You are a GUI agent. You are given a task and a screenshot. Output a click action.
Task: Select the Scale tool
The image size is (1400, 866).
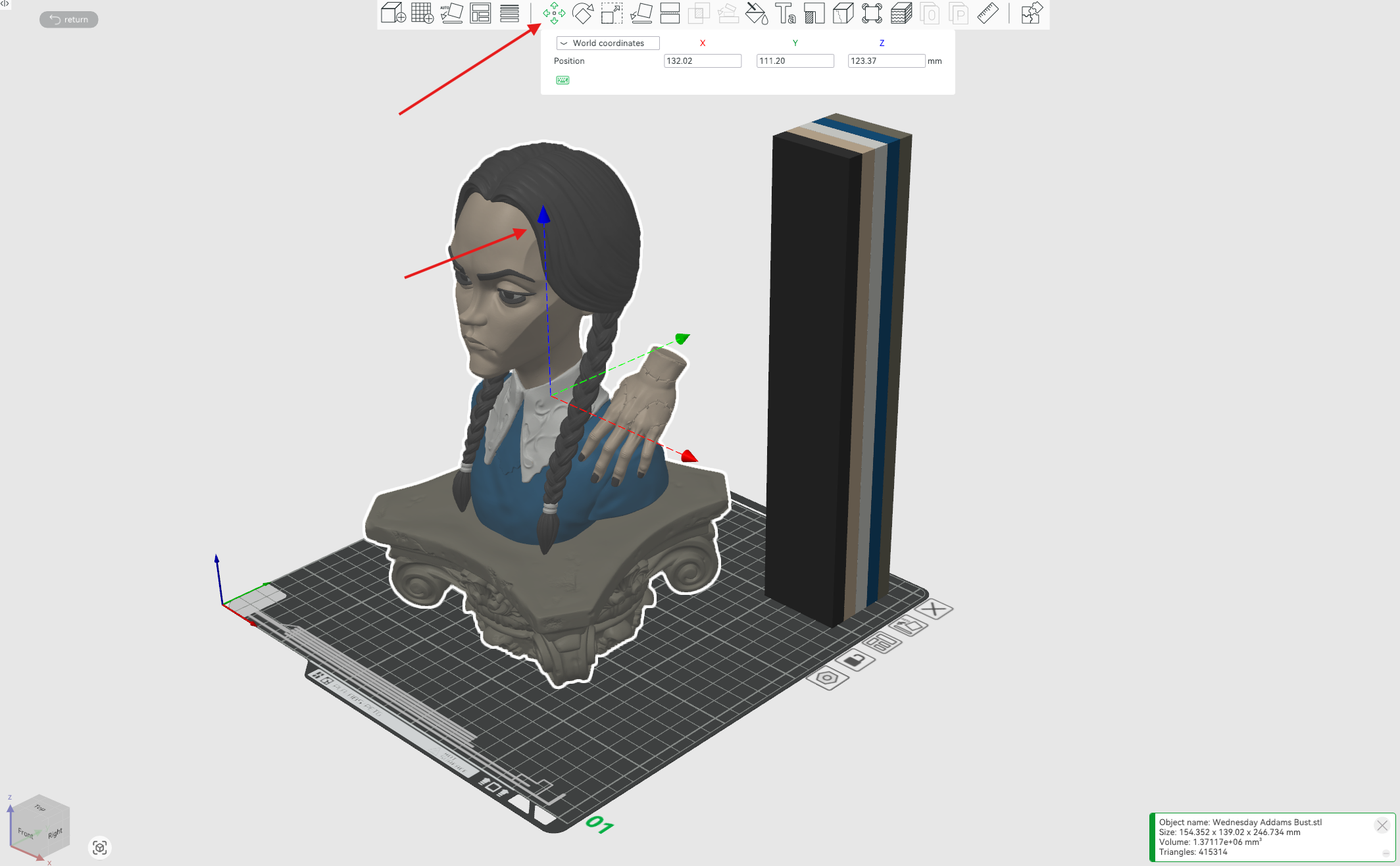612,13
